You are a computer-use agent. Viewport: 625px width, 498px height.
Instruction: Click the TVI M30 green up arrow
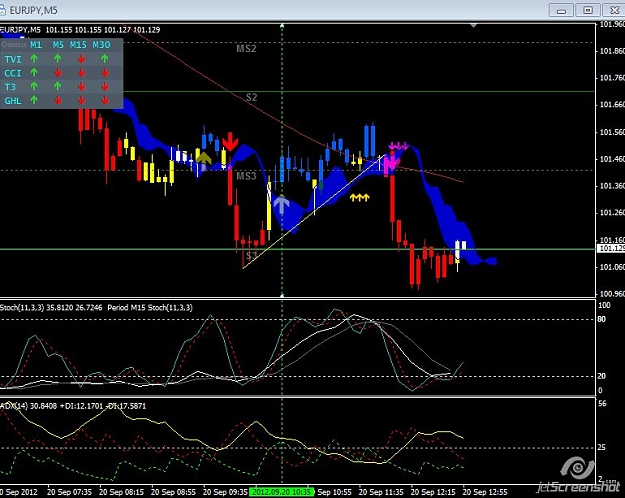(105, 59)
